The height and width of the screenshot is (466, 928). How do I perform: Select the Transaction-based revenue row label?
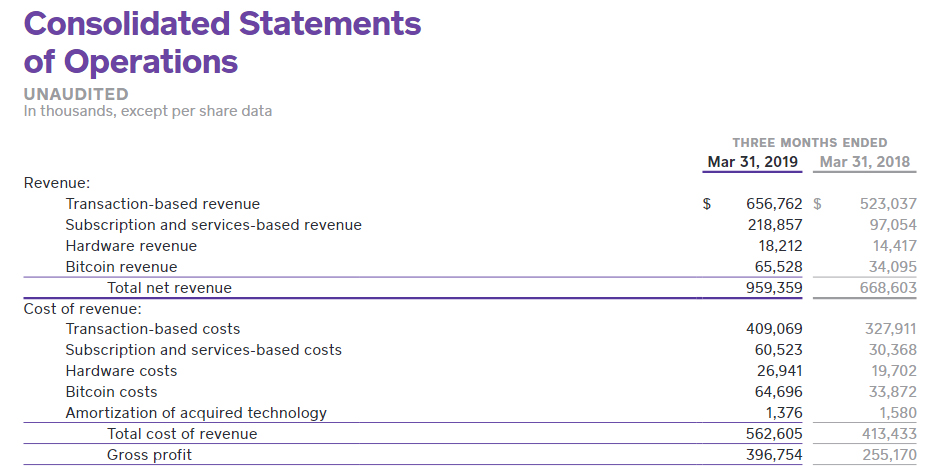coord(162,204)
